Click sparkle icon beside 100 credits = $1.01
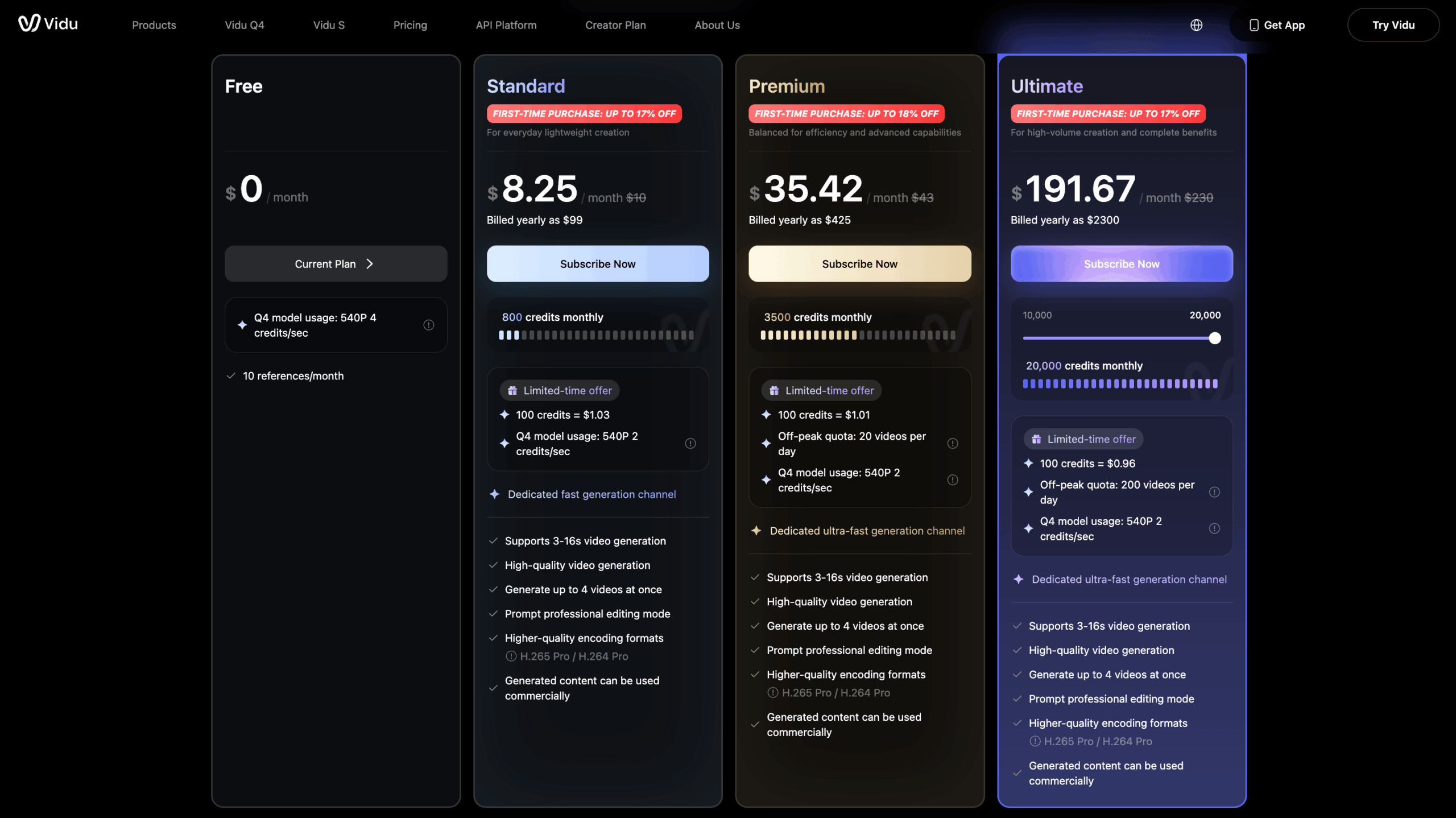Screen dimensions: 1456x818 (x=766, y=415)
